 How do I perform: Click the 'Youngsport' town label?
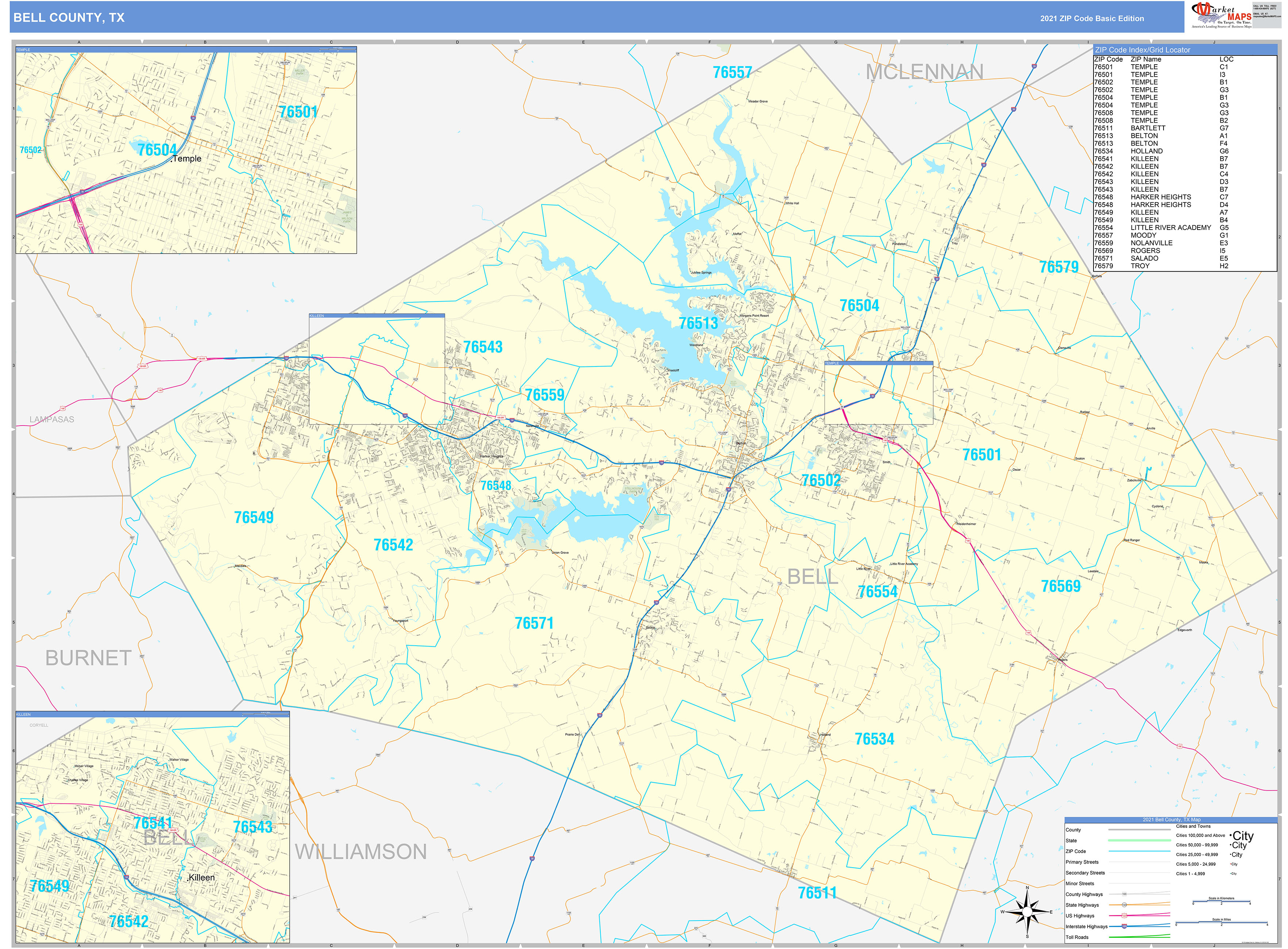[x=400, y=620]
